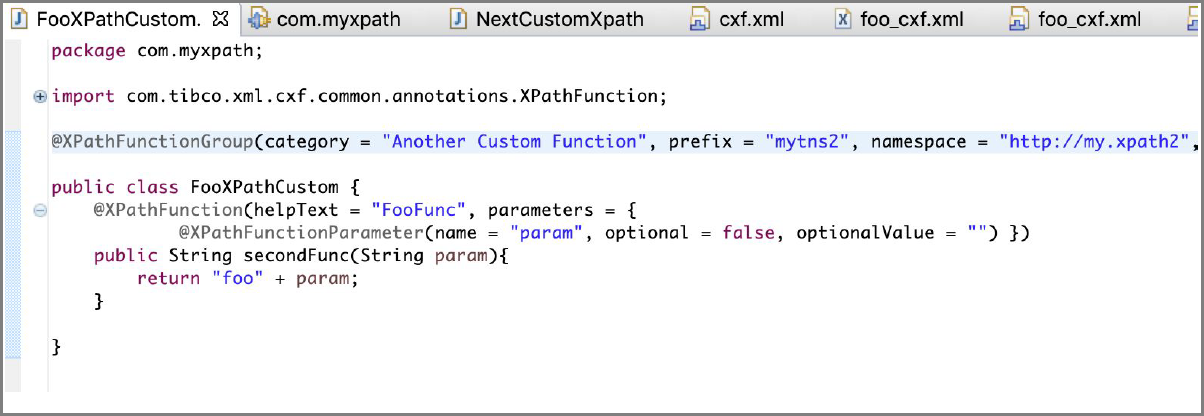Close the FooXPathCustom editor tab
This screenshot has width=1204, height=416.
(x=222, y=19)
